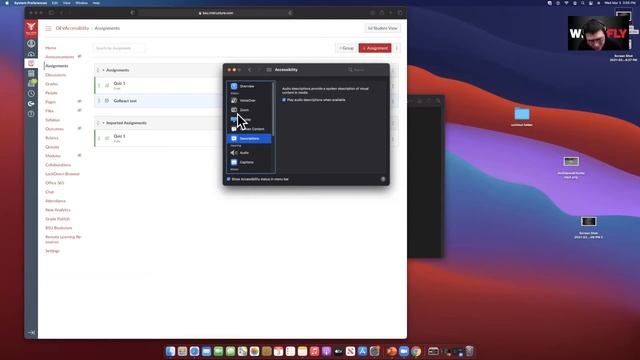Click the DEVAccessibility breadcrumb link
Viewport: 640px width, 360px height.
pyautogui.click(x=72, y=28)
